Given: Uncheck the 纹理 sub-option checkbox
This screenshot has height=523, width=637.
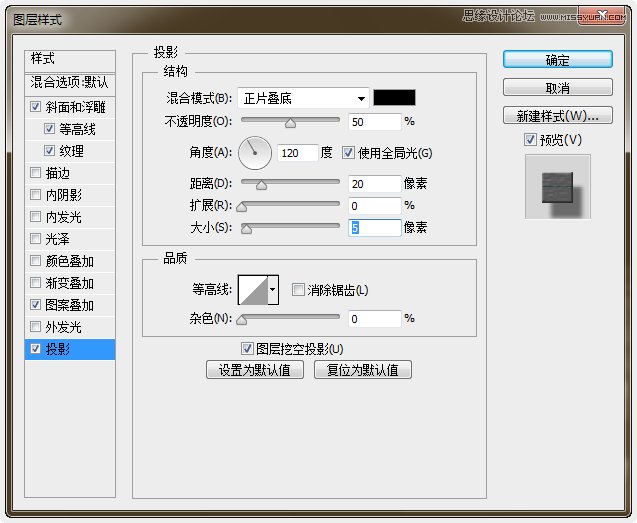Looking at the screenshot, I should [49, 151].
